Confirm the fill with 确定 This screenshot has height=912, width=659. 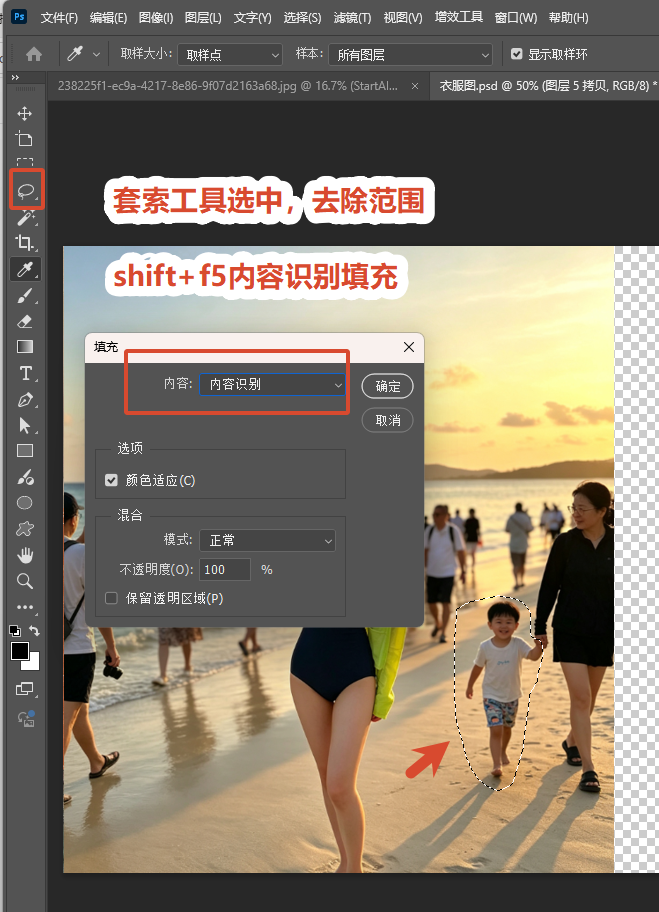387,386
